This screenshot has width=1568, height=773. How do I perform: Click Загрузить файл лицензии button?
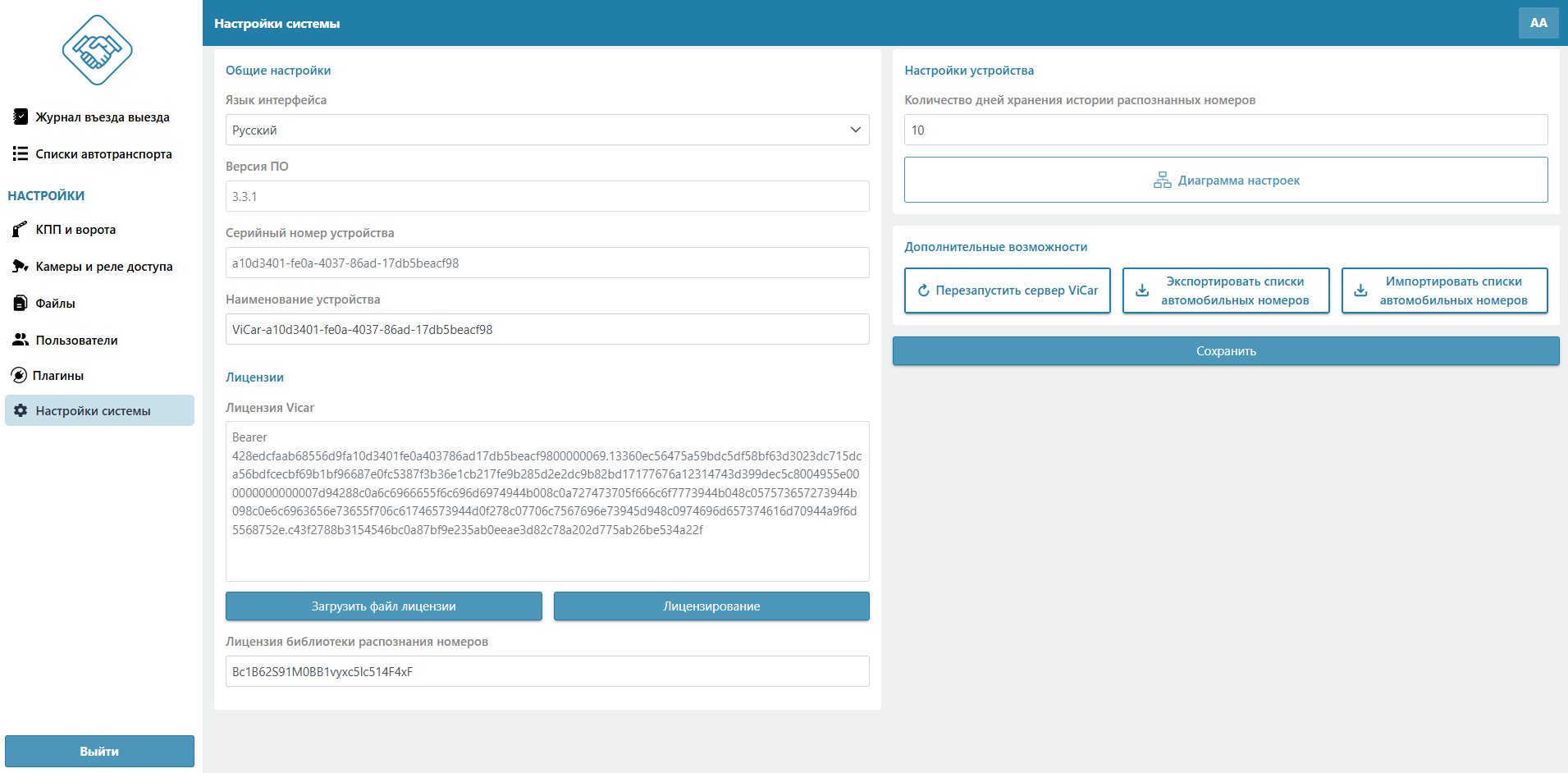coord(383,606)
